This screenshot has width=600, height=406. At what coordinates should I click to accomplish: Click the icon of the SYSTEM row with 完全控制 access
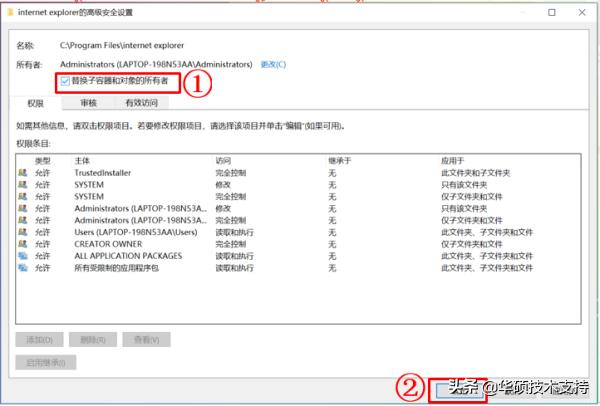(x=23, y=196)
